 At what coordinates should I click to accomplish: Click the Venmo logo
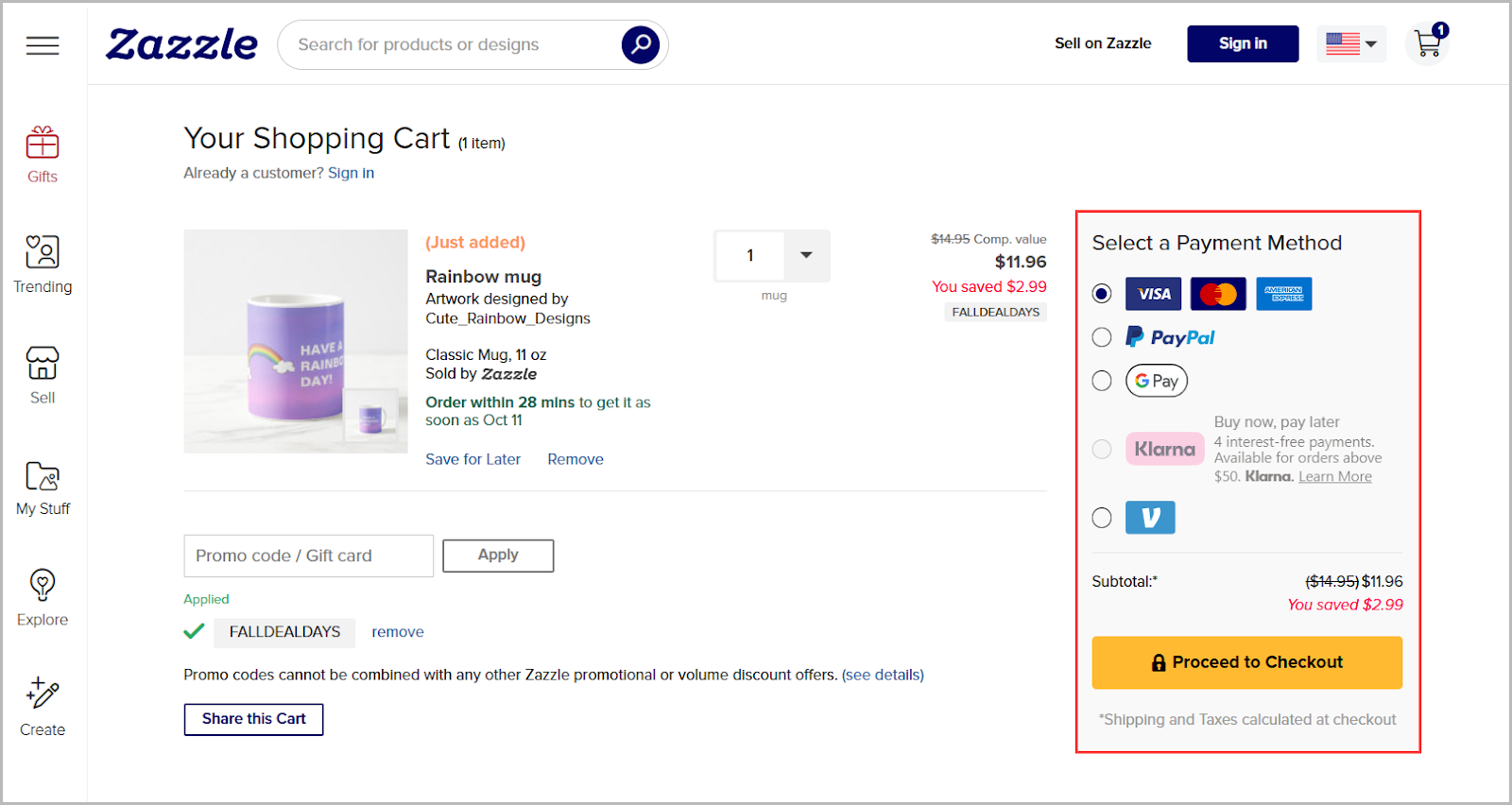coord(1150,518)
